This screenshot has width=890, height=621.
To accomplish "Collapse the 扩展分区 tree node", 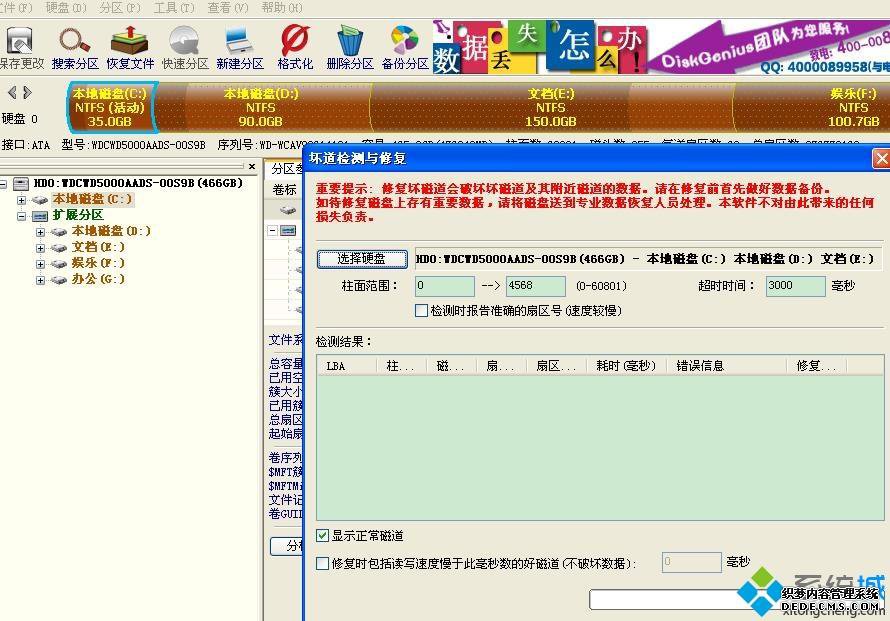I will pyautogui.click(x=21, y=216).
